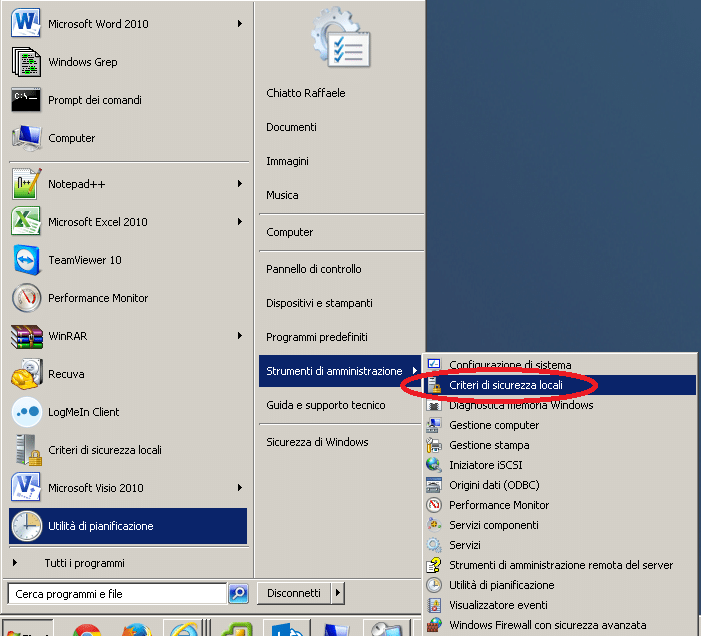Expand Tutti i programmi arrow
The image size is (701, 636).
click(15, 563)
